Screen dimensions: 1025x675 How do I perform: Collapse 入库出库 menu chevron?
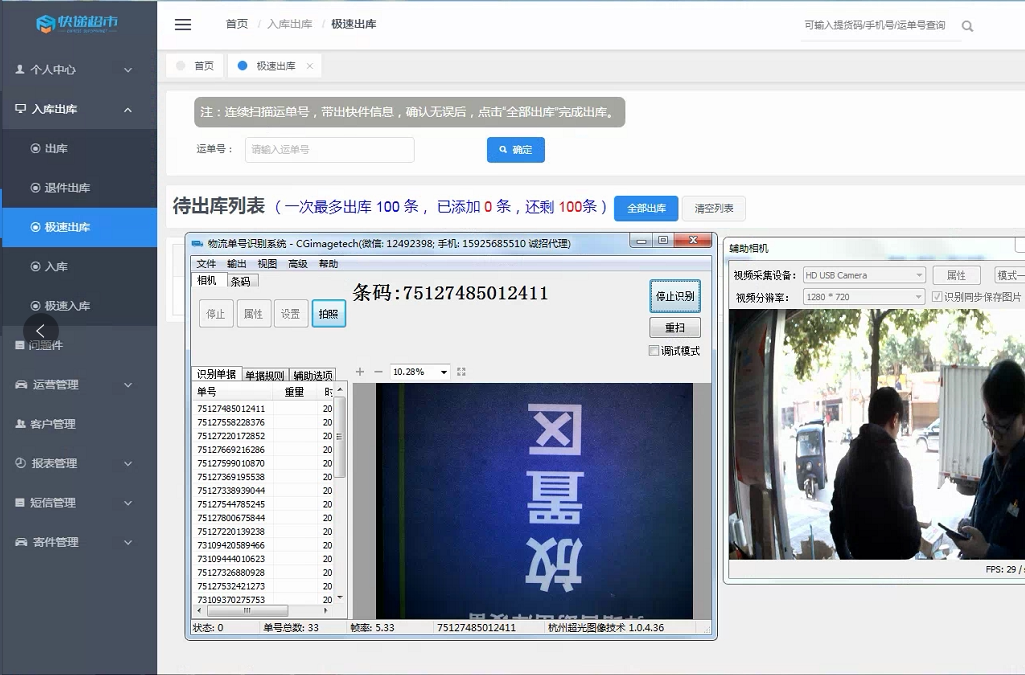(x=128, y=109)
